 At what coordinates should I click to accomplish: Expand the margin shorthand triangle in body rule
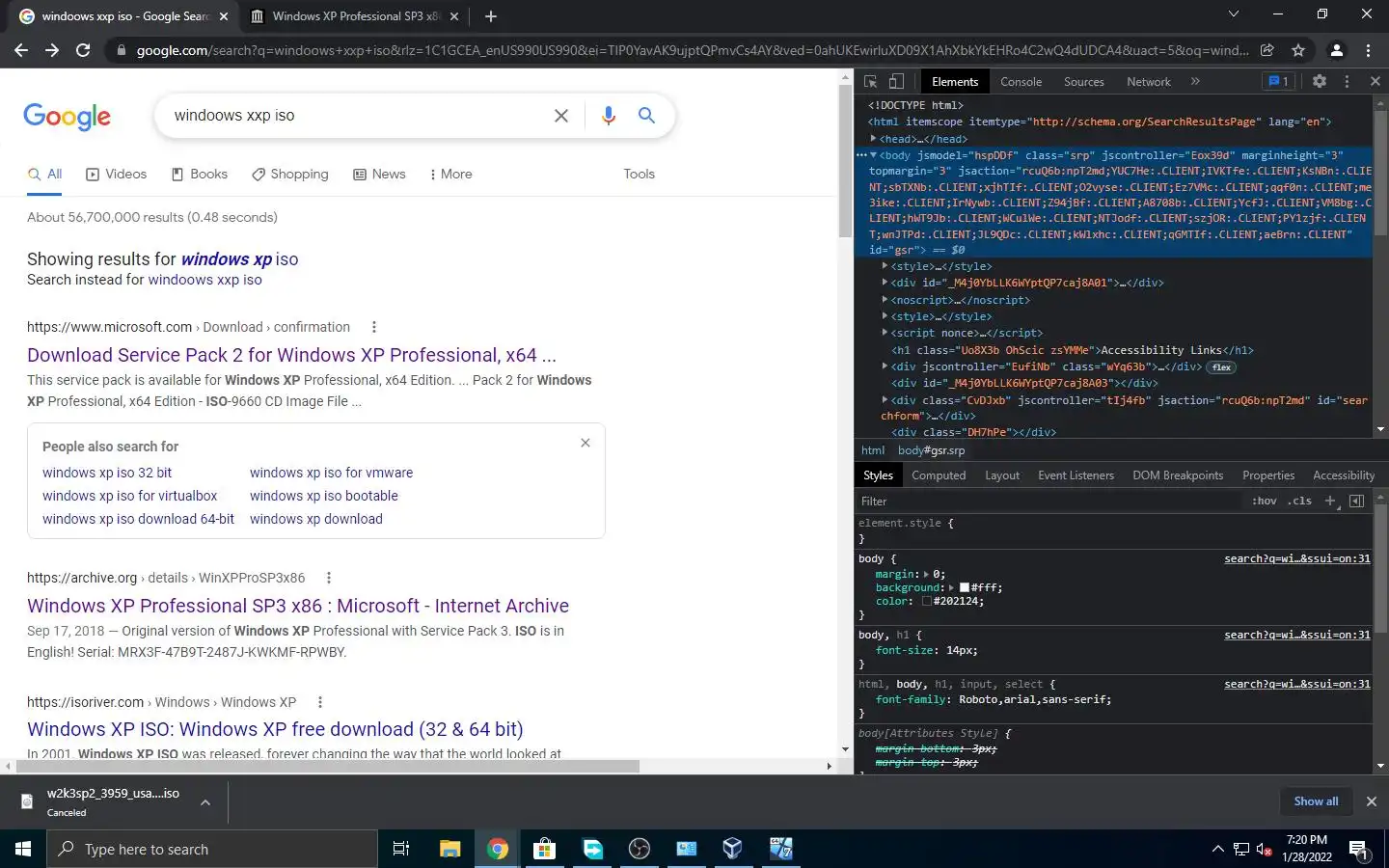(927, 574)
